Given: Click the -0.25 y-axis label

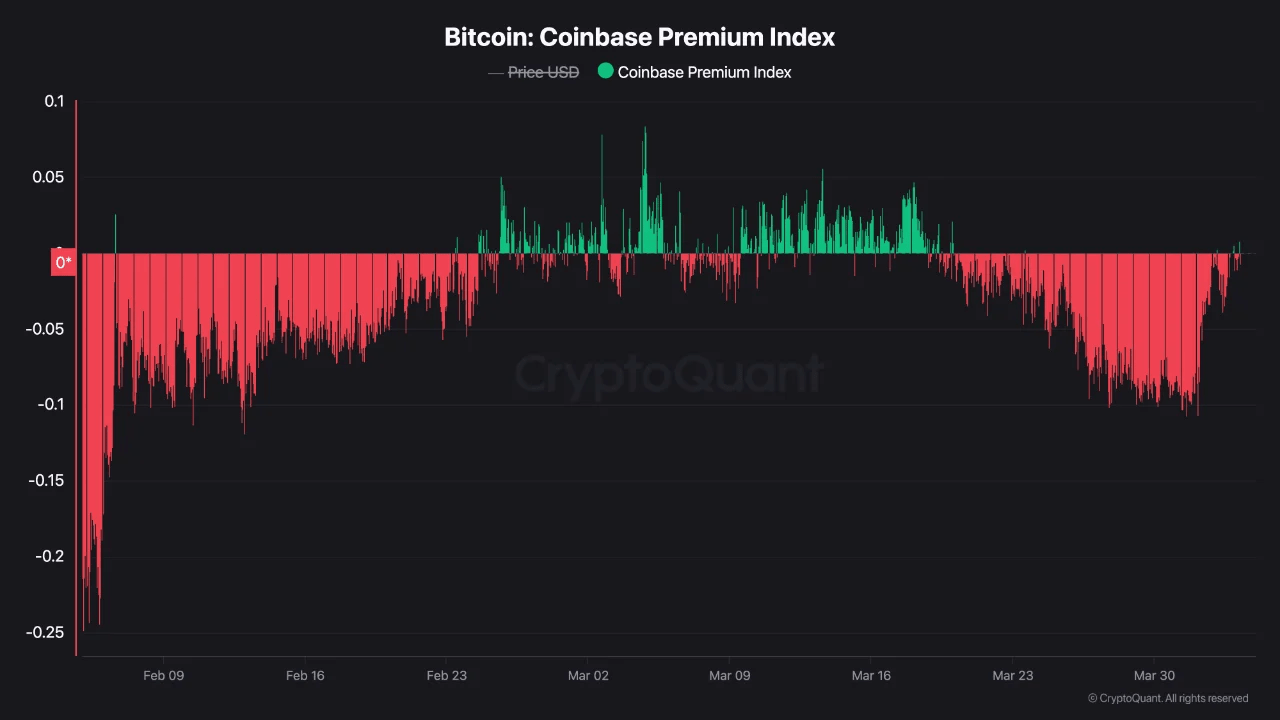Looking at the screenshot, I should point(45,633).
